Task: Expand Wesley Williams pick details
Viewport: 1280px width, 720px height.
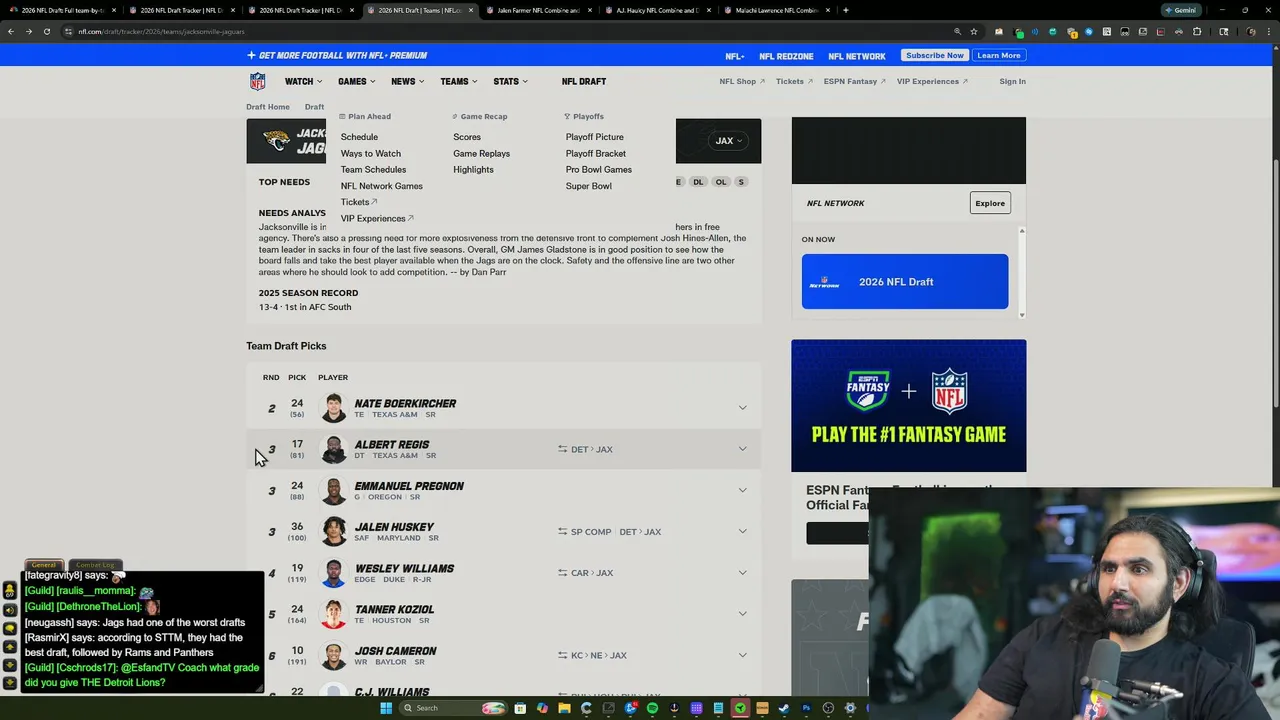Action: coord(742,573)
